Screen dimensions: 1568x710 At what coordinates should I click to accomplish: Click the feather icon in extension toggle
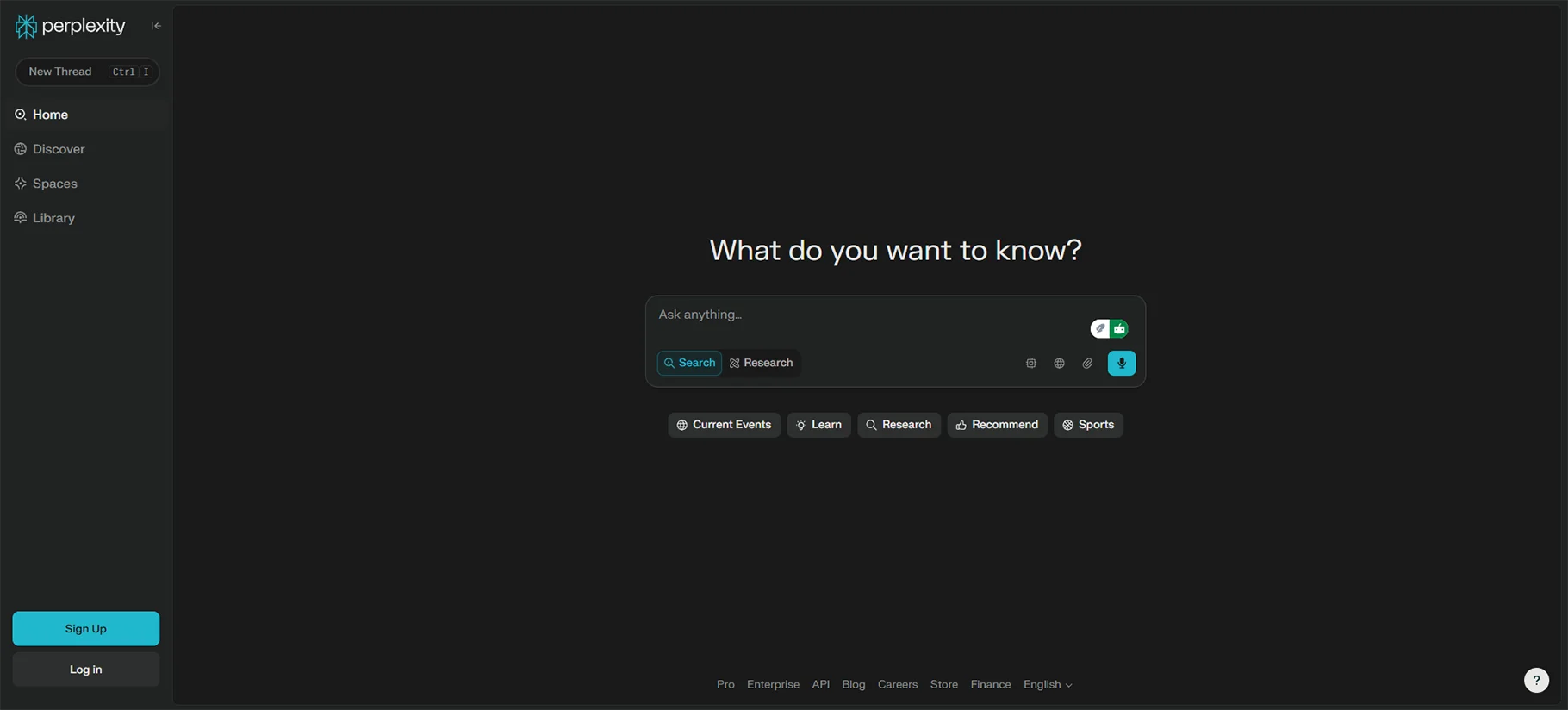point(1100,328)
